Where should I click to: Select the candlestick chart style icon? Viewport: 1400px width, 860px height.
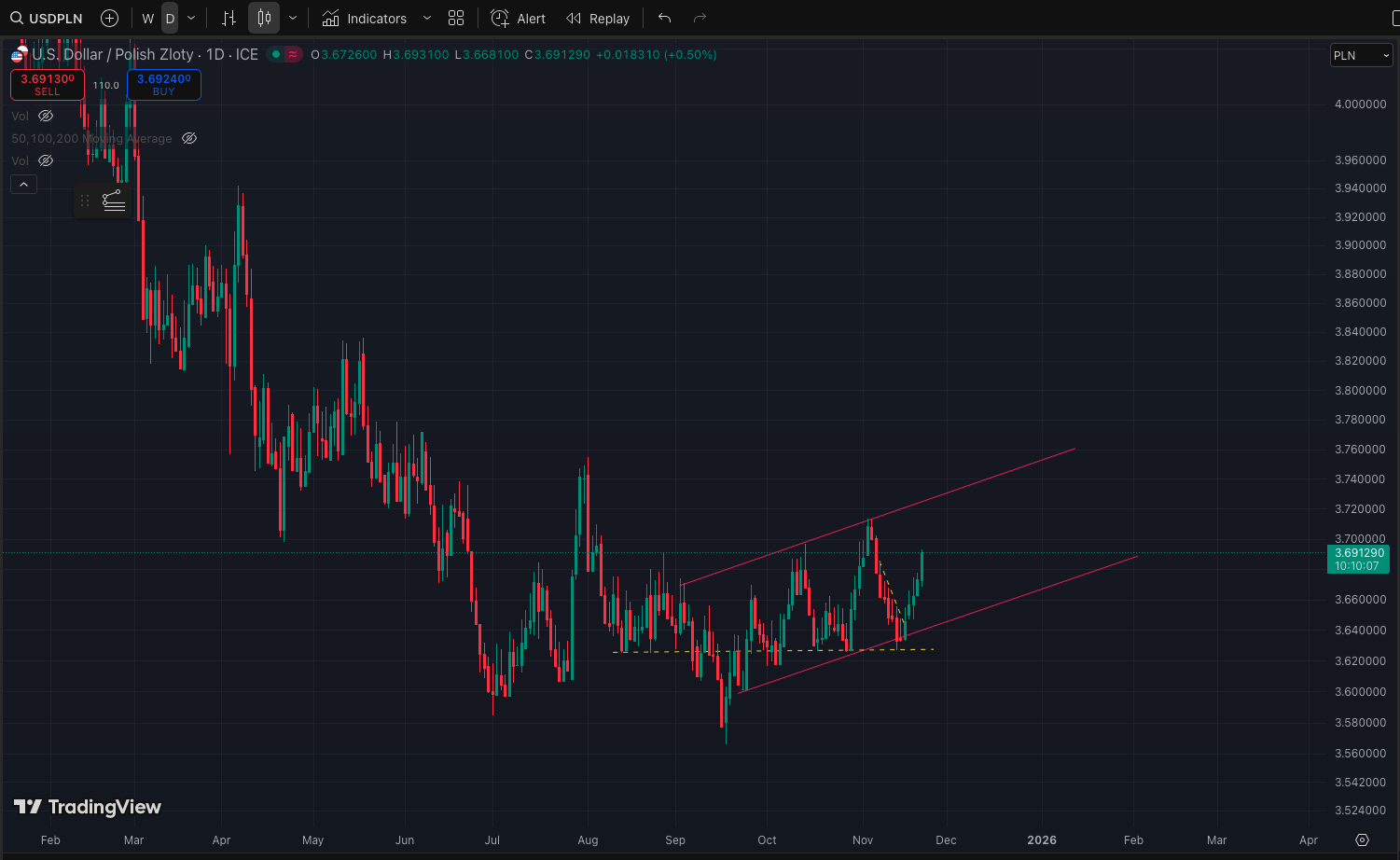[265, 19]
